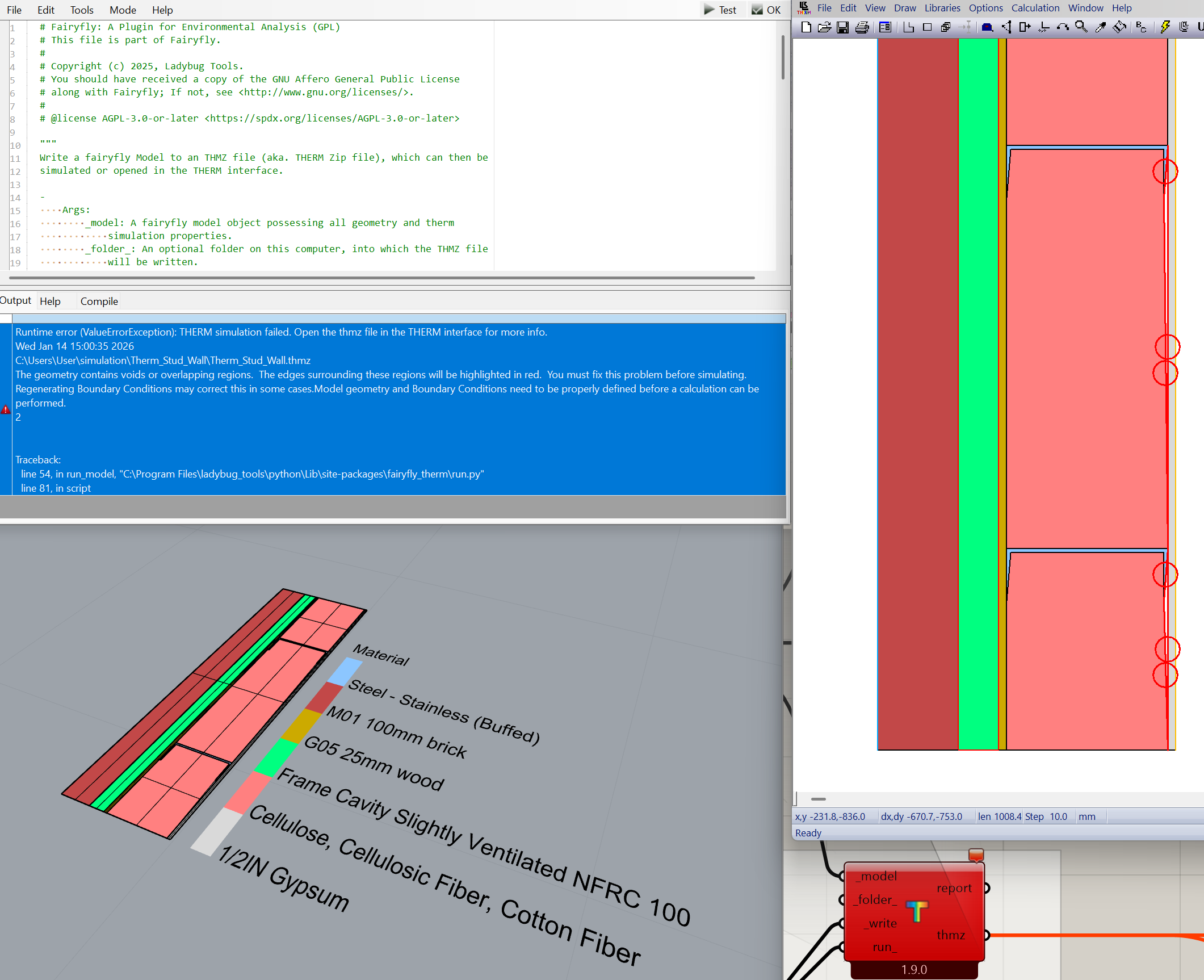This screenshot has width=1204, height=980.
Task: Click the Open file folder icon
Action: click(x=824, y=27)
